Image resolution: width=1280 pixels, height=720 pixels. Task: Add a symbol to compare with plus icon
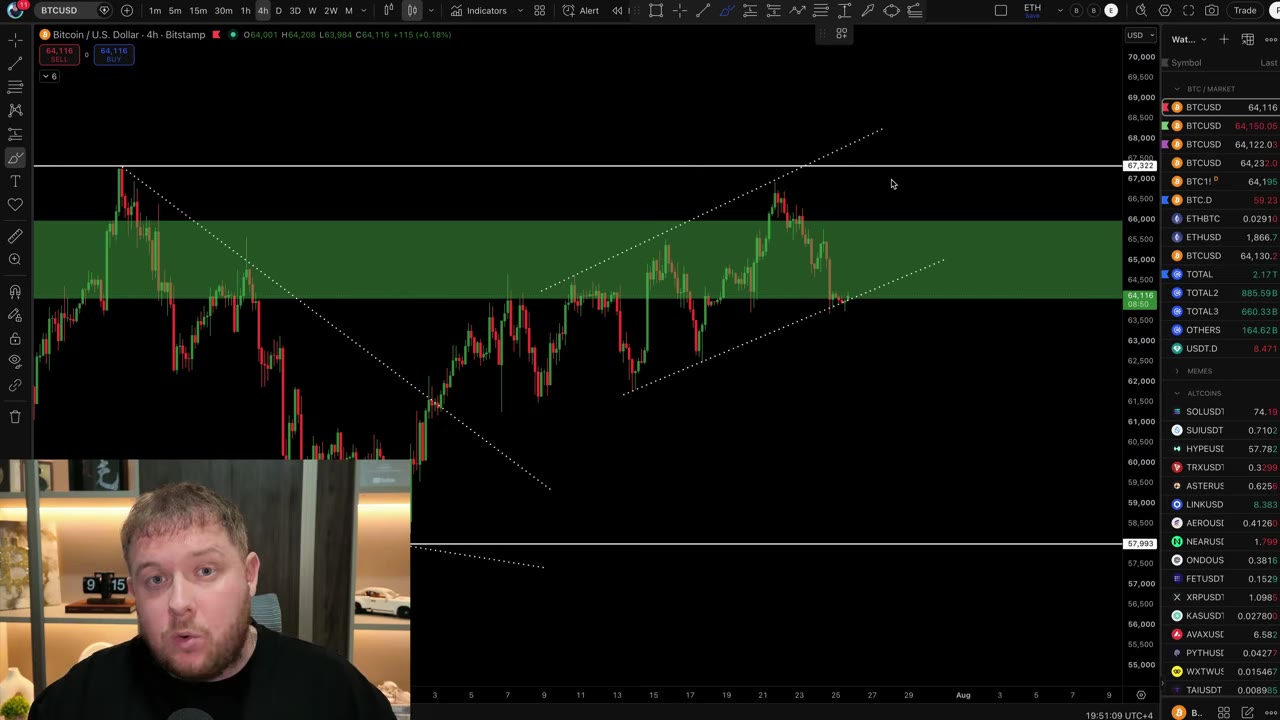pyautogui.click(x=127, y=10)
